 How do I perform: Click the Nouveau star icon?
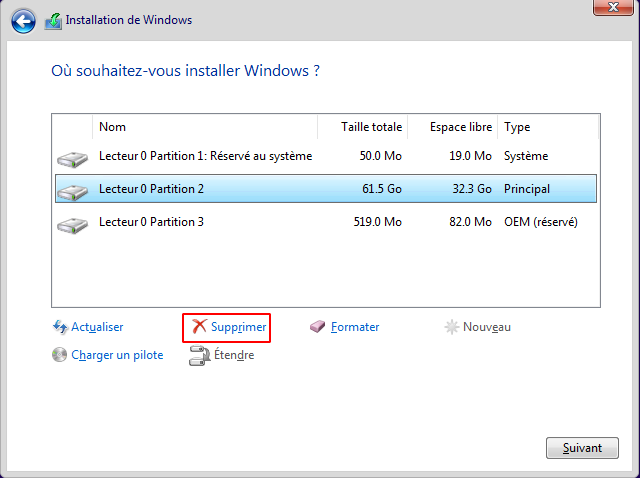click(452, 327)
